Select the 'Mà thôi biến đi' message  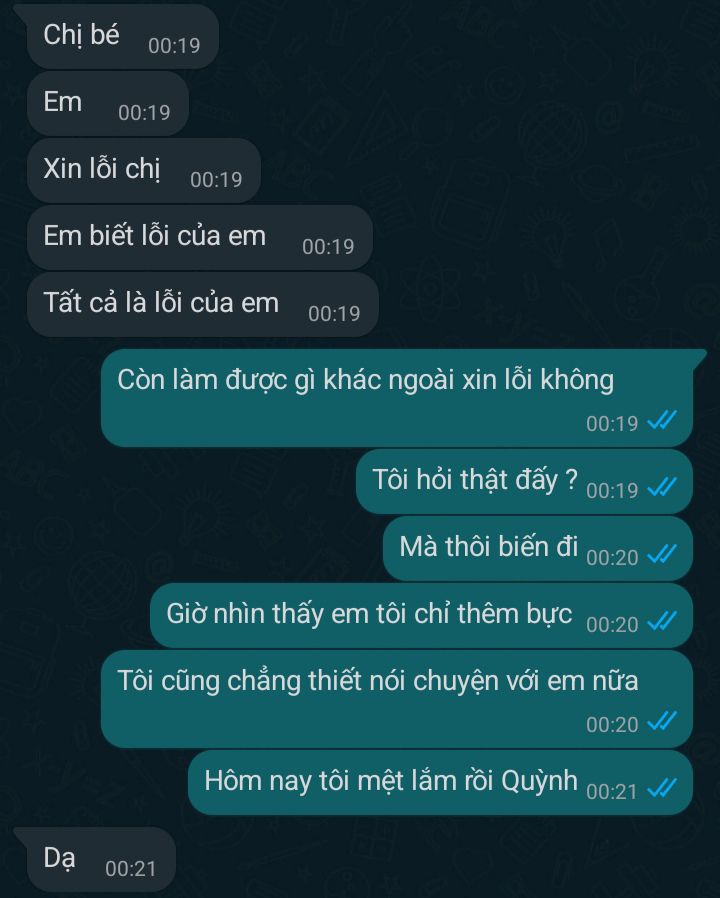click(538, 549)
